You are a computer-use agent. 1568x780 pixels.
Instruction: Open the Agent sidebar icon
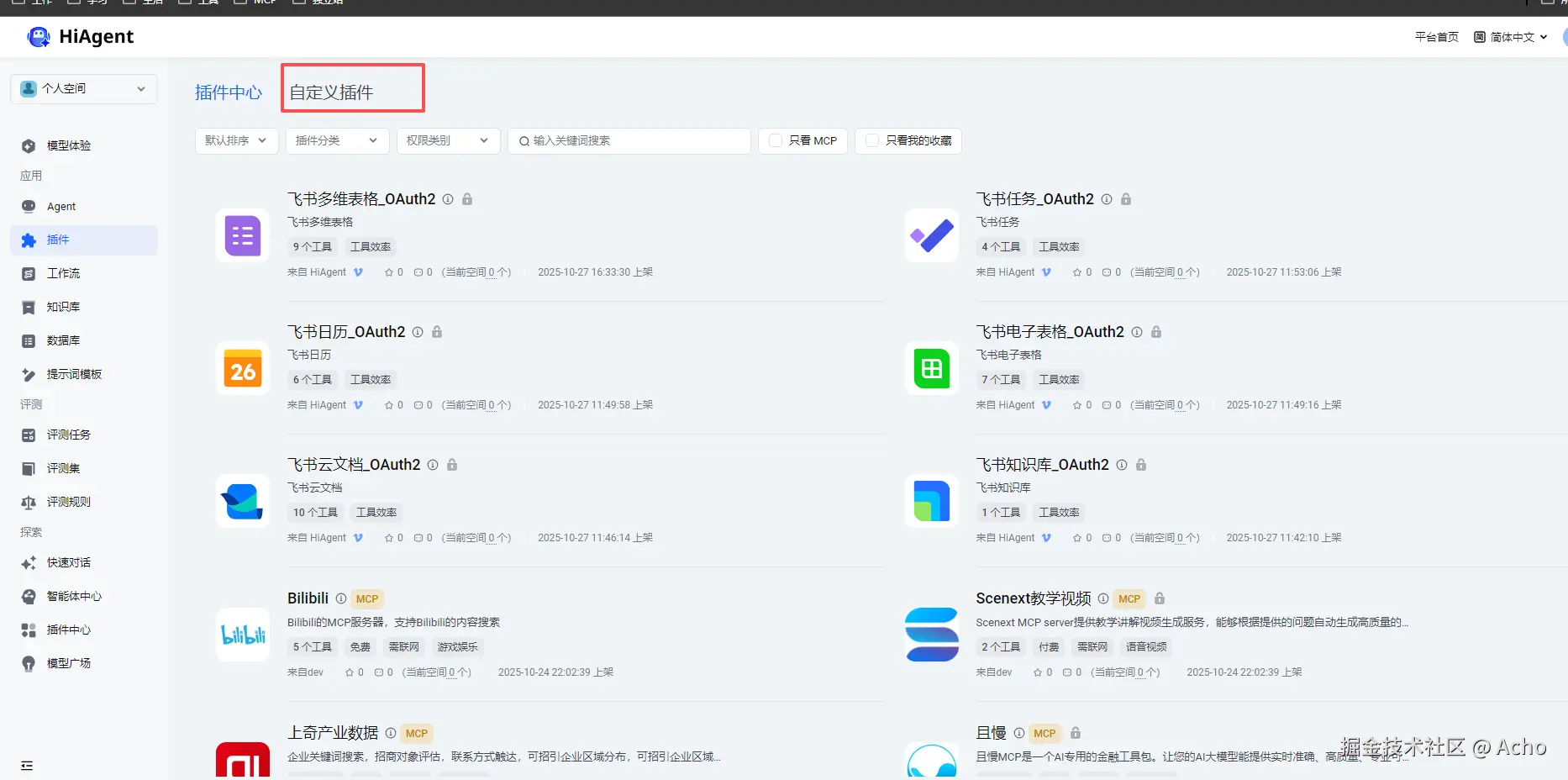click(29, 206)
